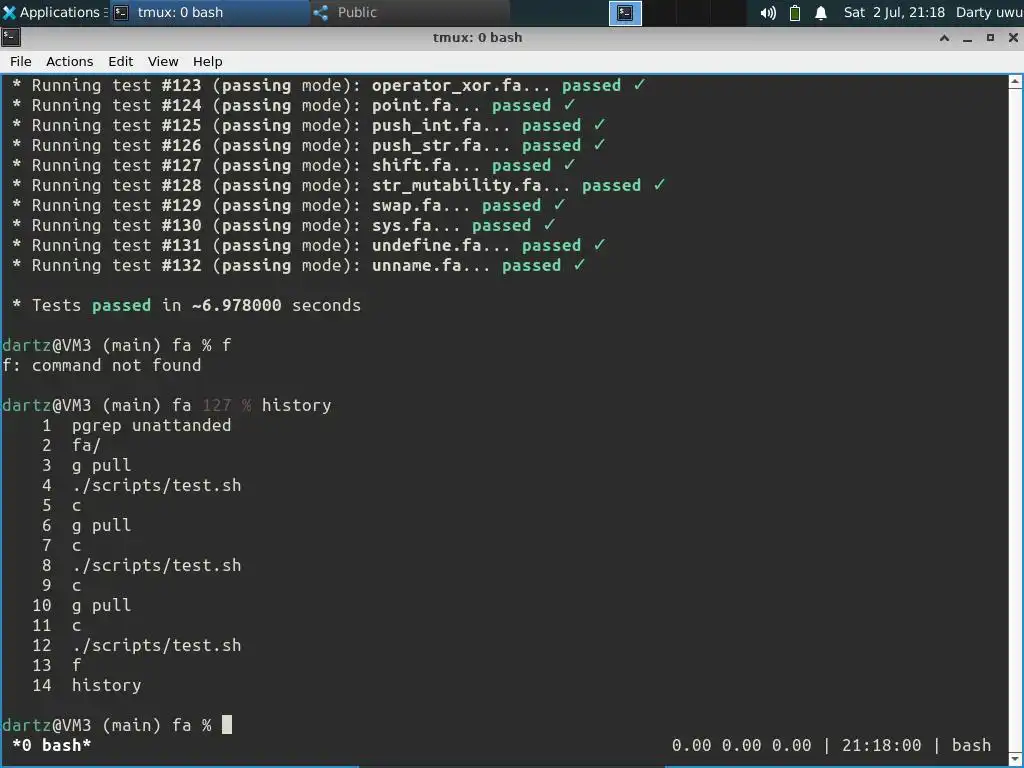Minimize the tmux terminal window
Screen dimensions: 1024x768
(x=967, y=38)
